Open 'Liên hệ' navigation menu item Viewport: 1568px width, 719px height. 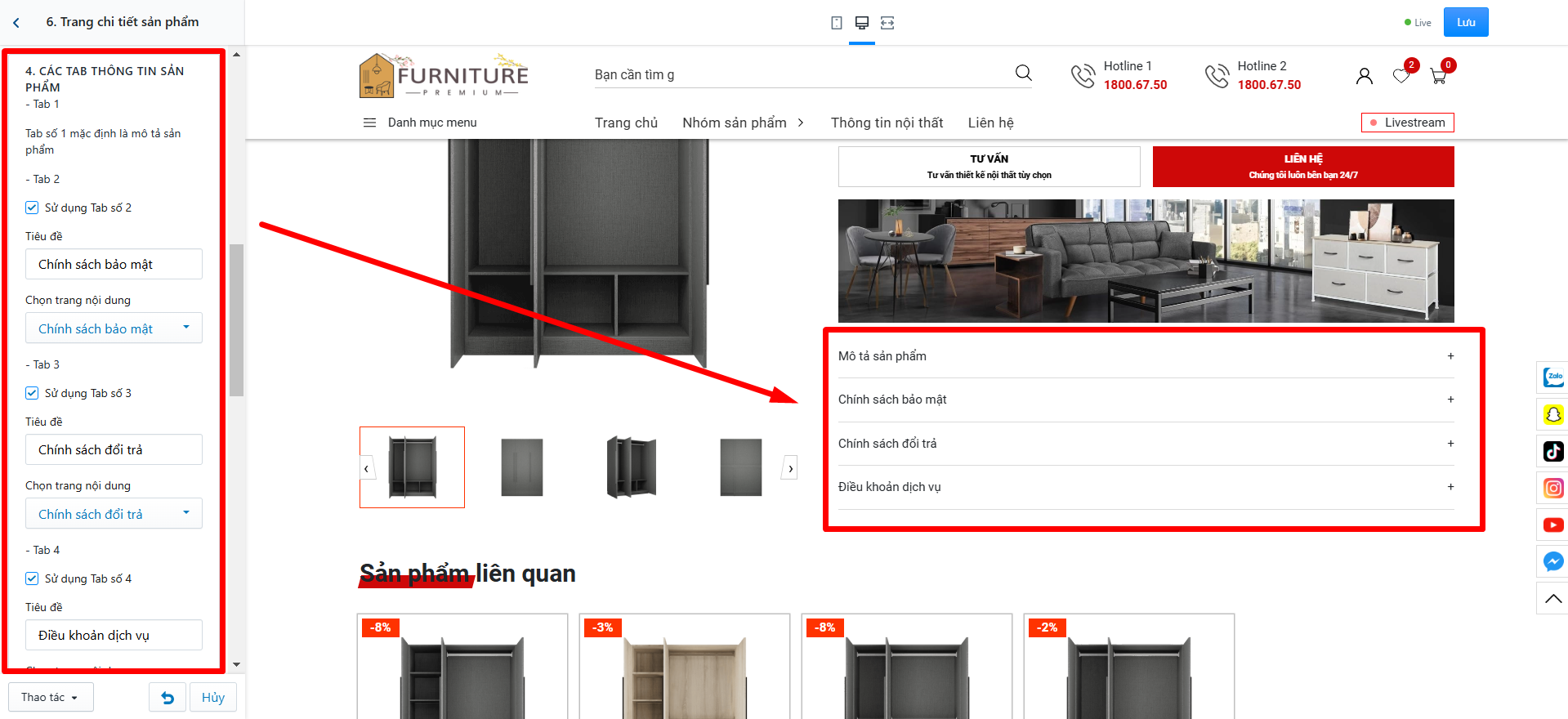point(990,123)
